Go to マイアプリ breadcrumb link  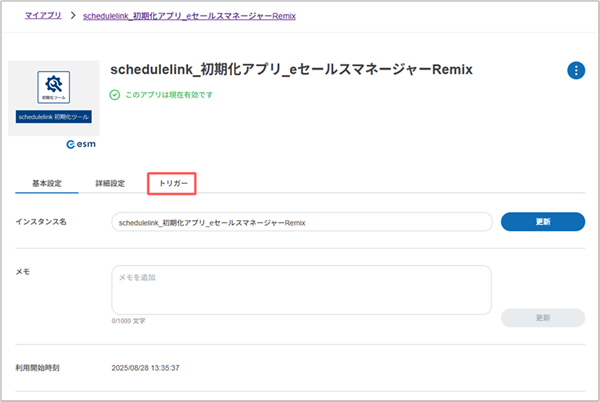(x=41, y=17)
